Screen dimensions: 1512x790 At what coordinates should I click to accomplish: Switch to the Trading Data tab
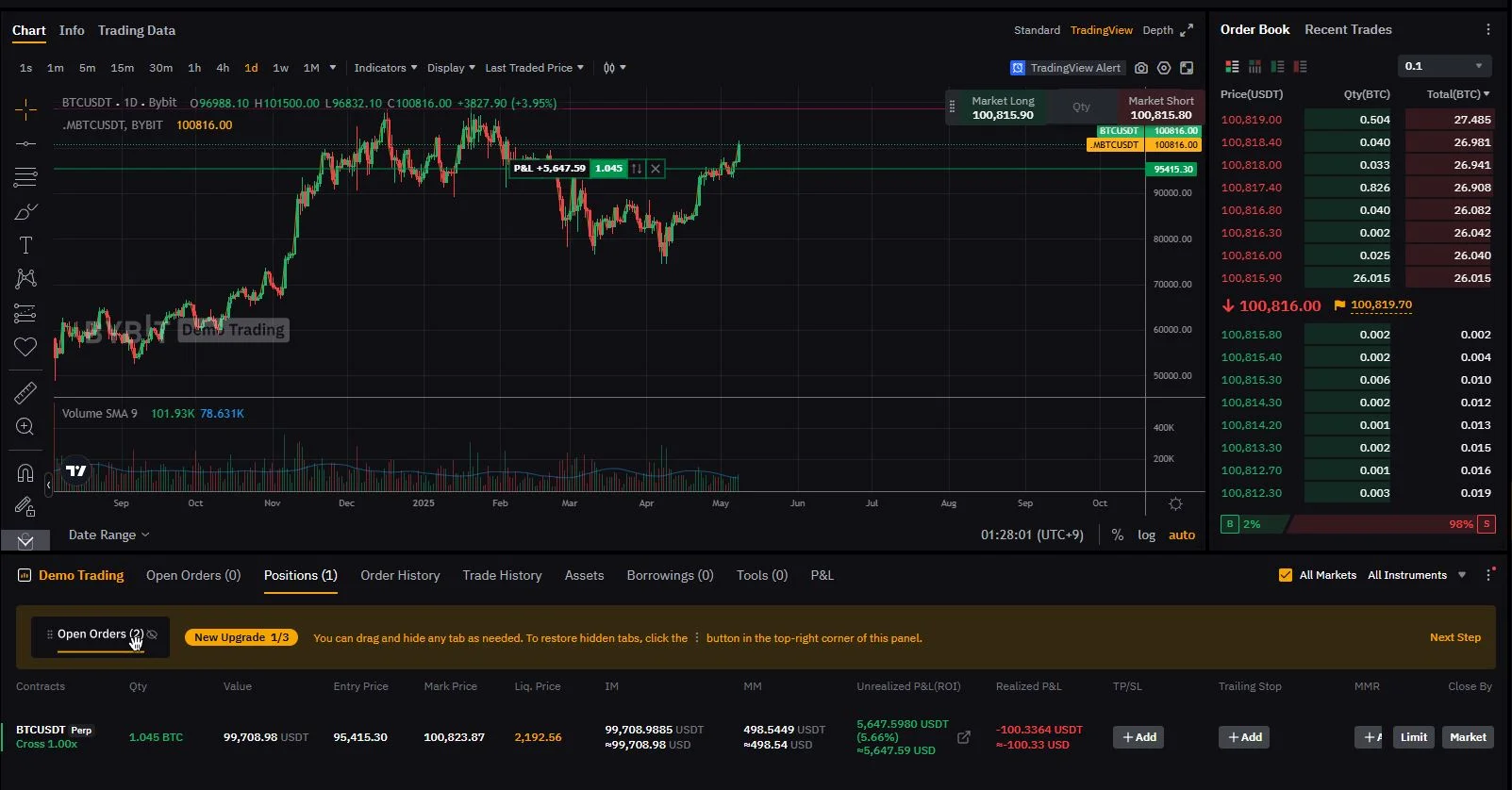(137, 30)
